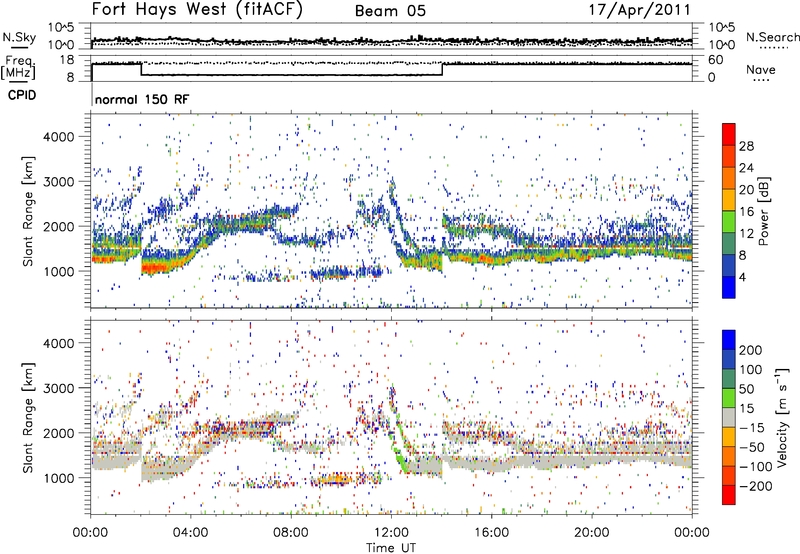Select the 'Beam 05' label

(x=390, y=11)
